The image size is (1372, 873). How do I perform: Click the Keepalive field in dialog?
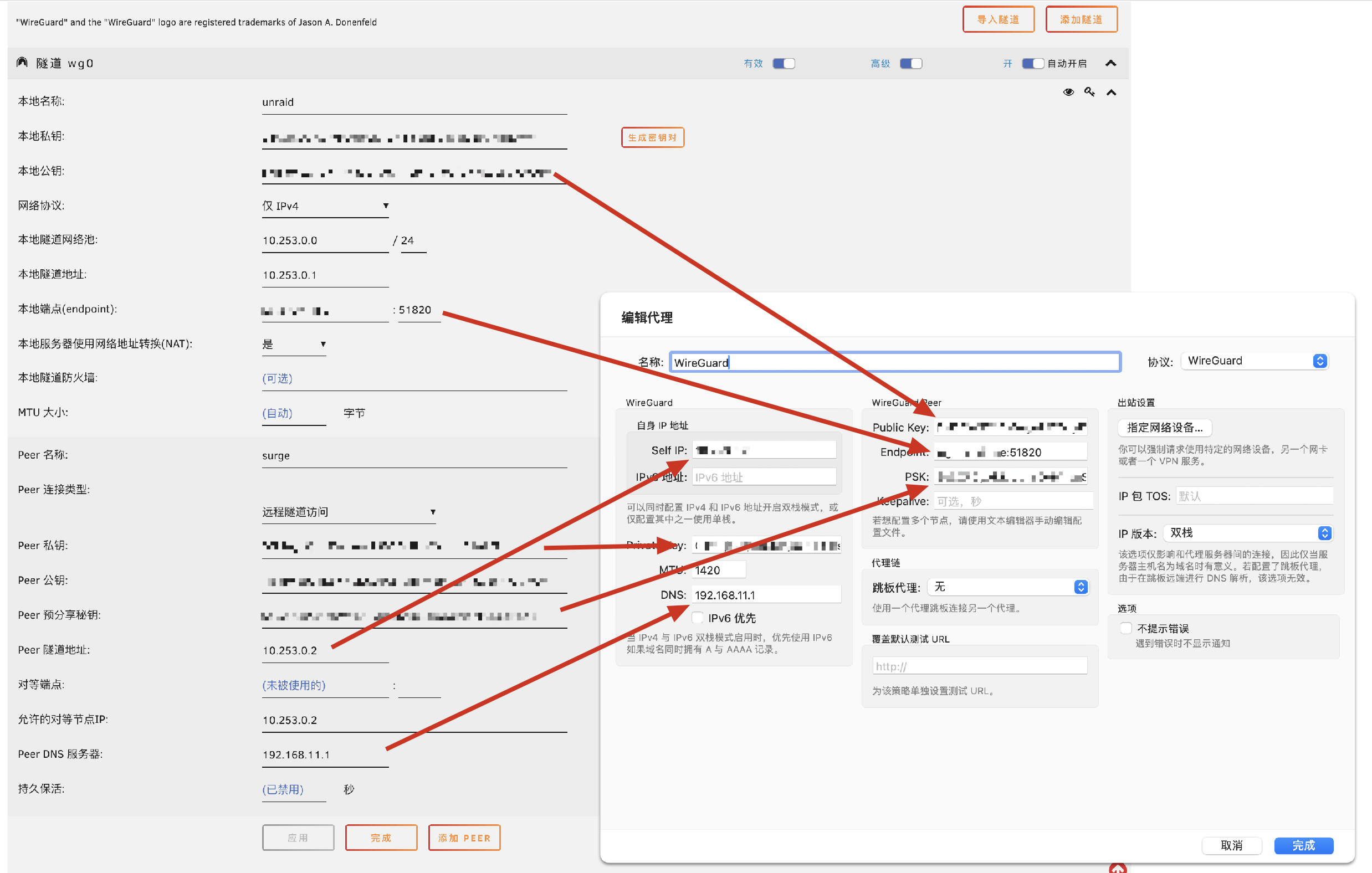pyautogui.click(x=1013, y=502)
